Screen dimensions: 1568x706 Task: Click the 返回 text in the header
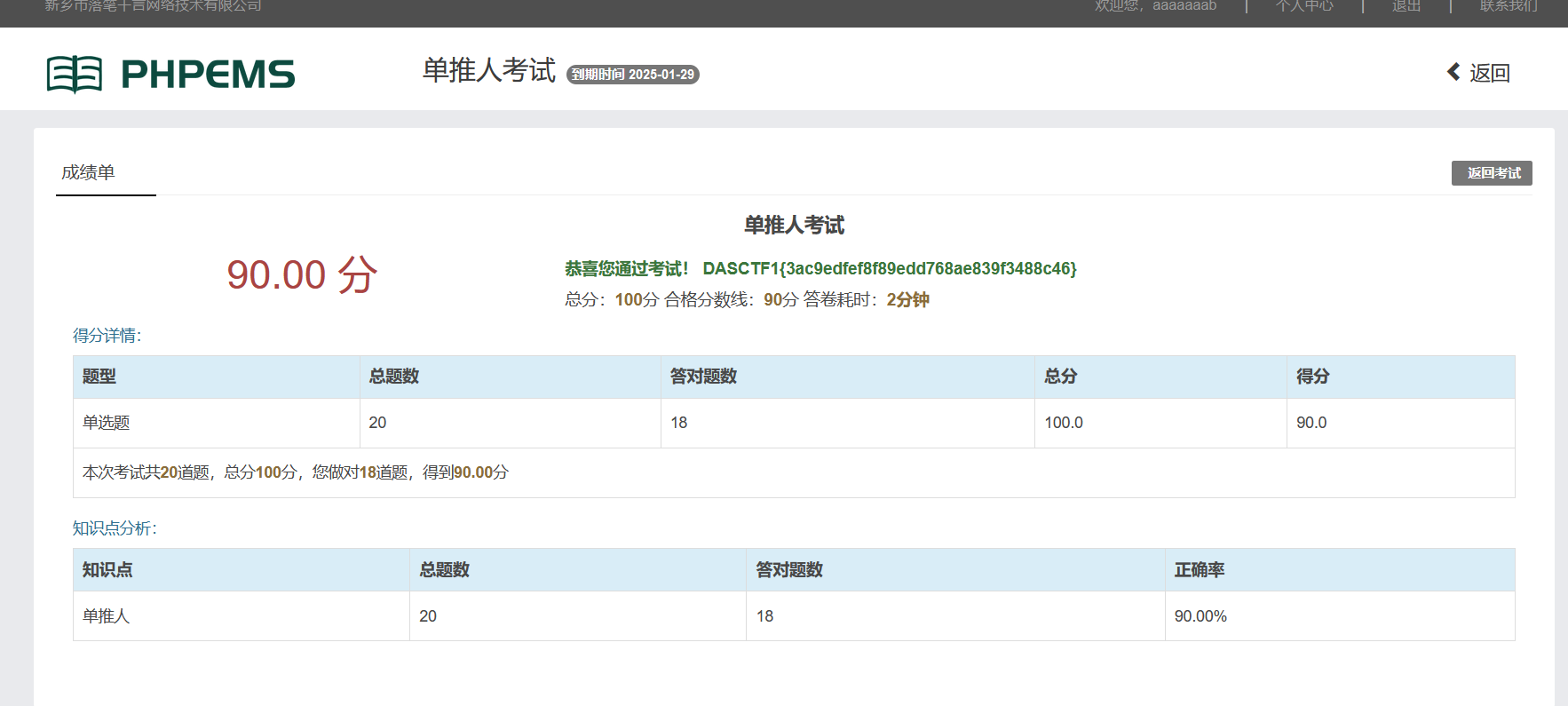1489,73
